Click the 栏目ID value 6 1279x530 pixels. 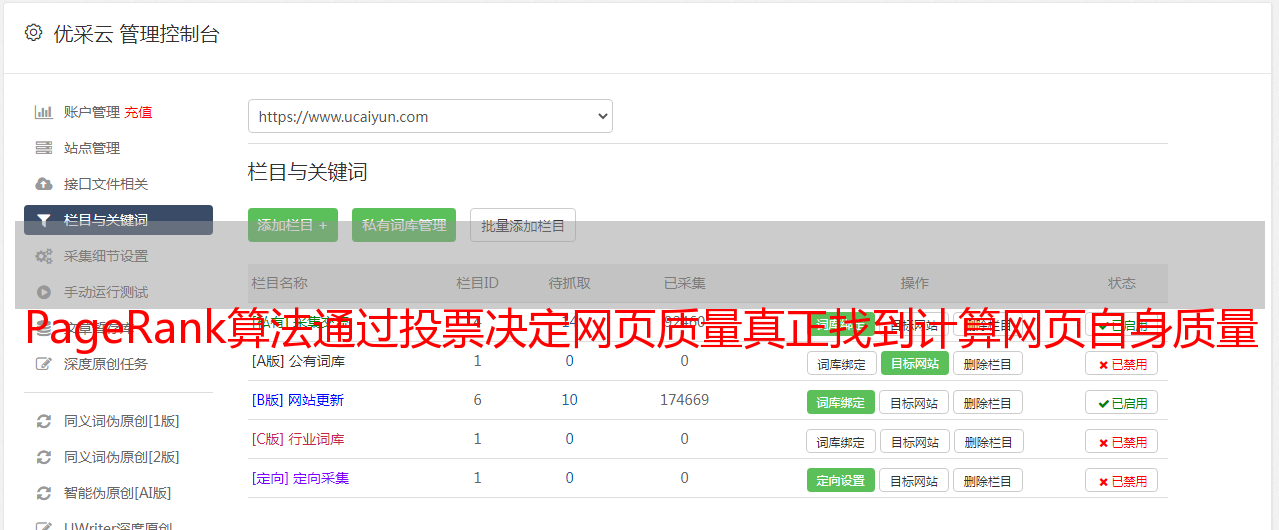click(477, 400)
